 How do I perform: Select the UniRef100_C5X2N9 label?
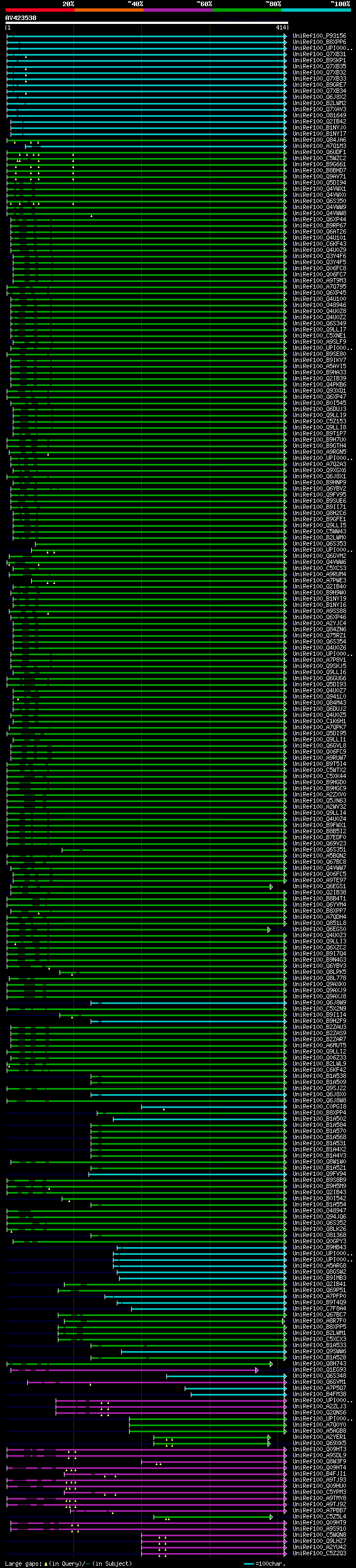pyautogui.click(x=319, y=1009)
